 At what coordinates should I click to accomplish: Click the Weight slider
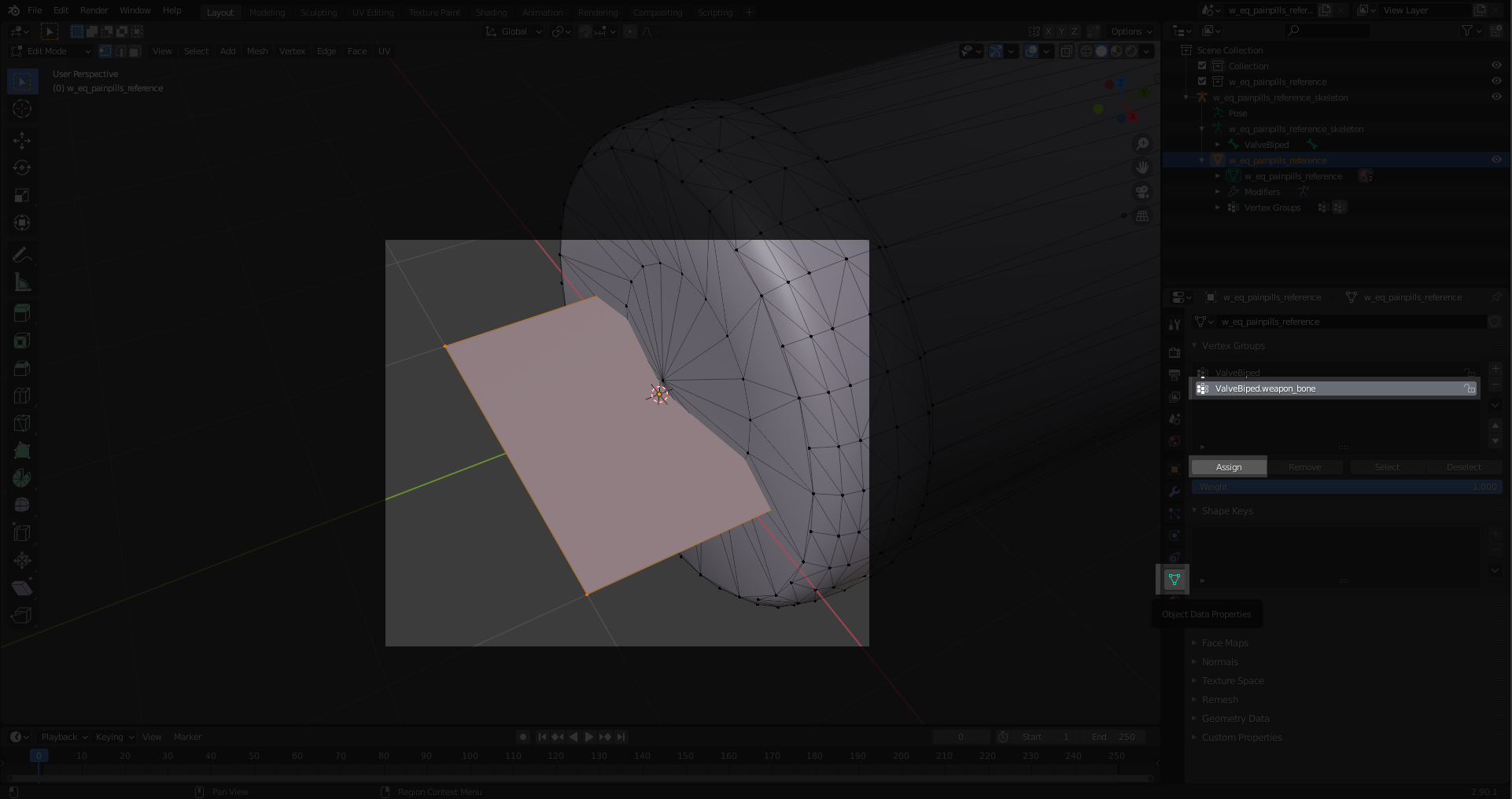(1347, 487)
